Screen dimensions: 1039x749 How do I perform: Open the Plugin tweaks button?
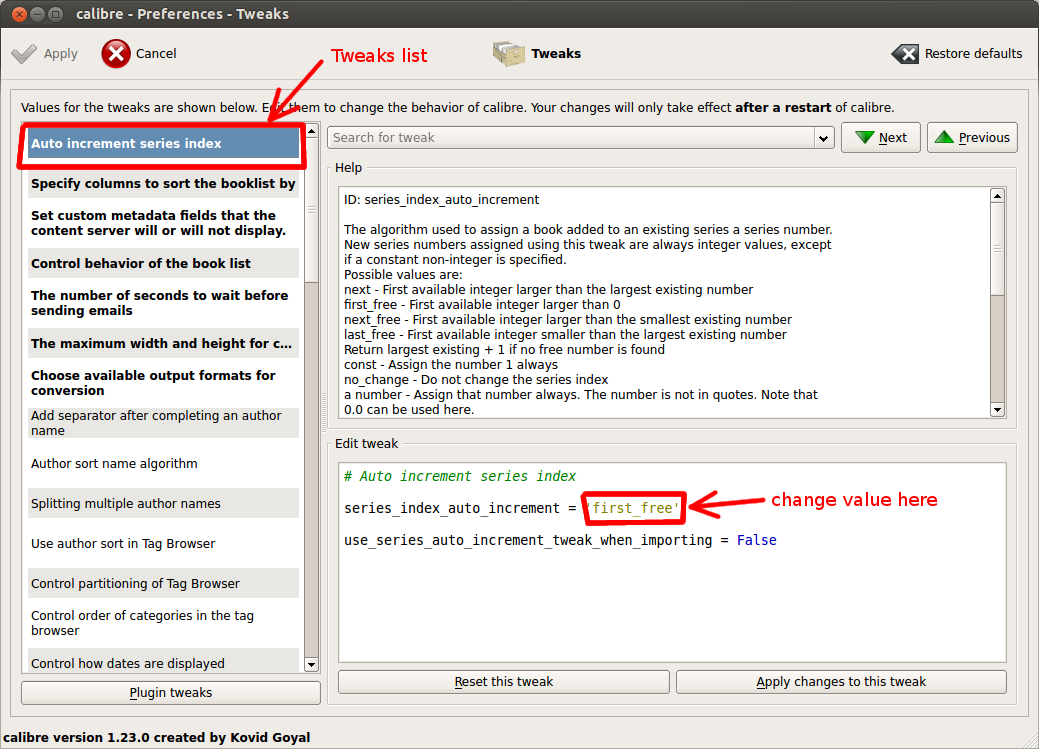pyautogui.click(x=171, y=693)
